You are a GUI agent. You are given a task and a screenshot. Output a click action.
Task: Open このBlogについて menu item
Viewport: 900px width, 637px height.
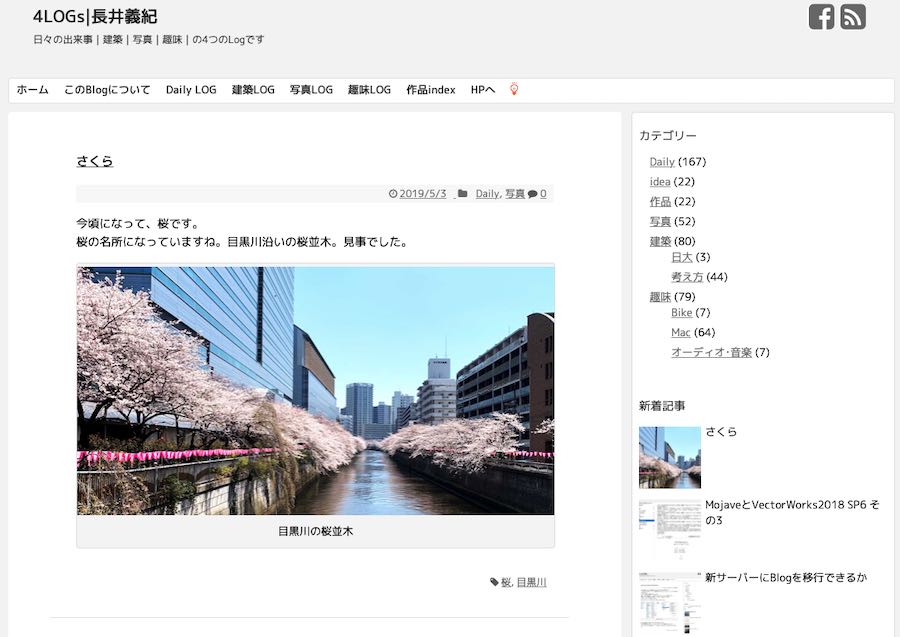107,90
